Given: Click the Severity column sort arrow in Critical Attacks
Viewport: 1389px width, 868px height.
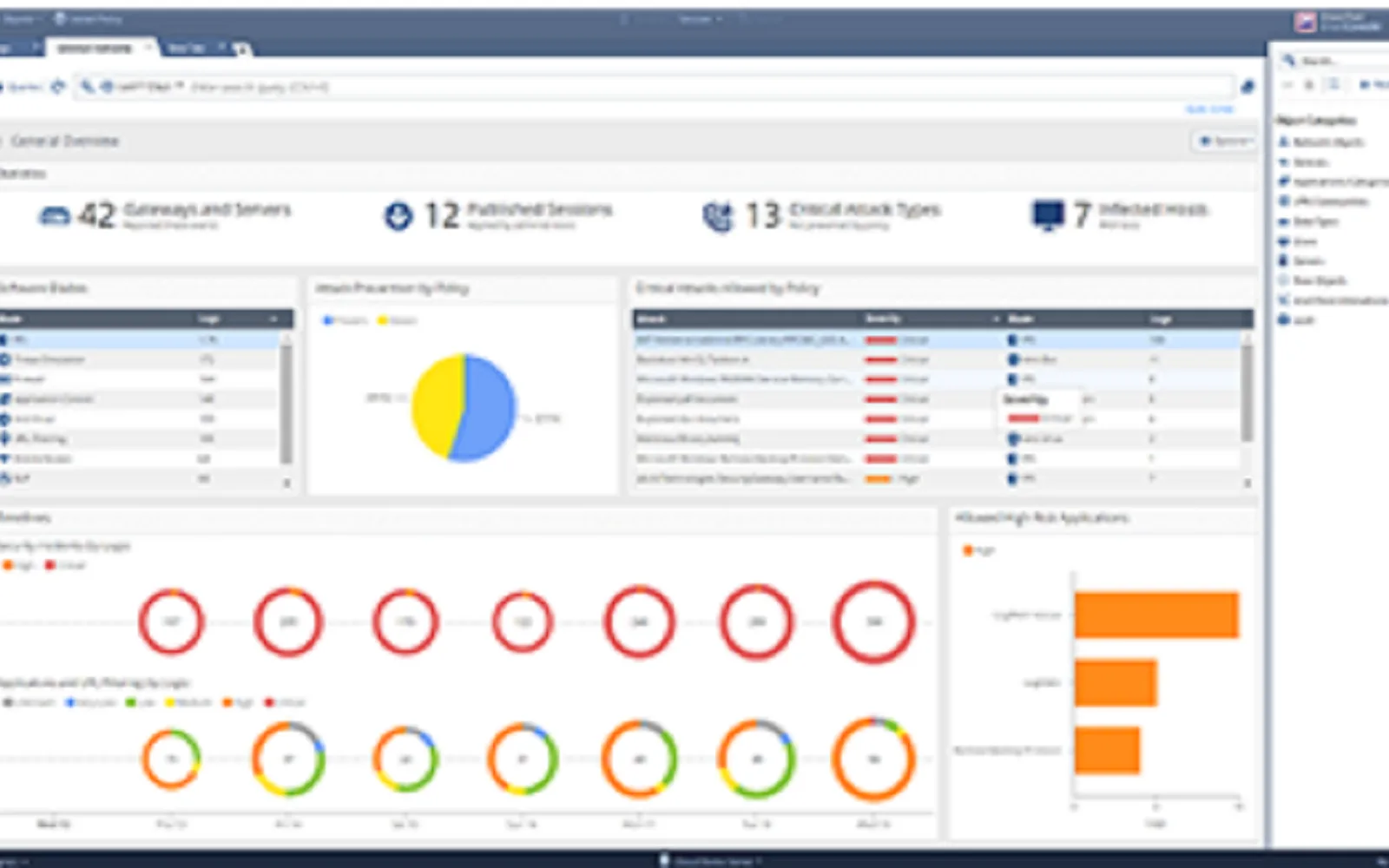Looking at the screenshot, I should pyautogui.click(x=996, y=319).
